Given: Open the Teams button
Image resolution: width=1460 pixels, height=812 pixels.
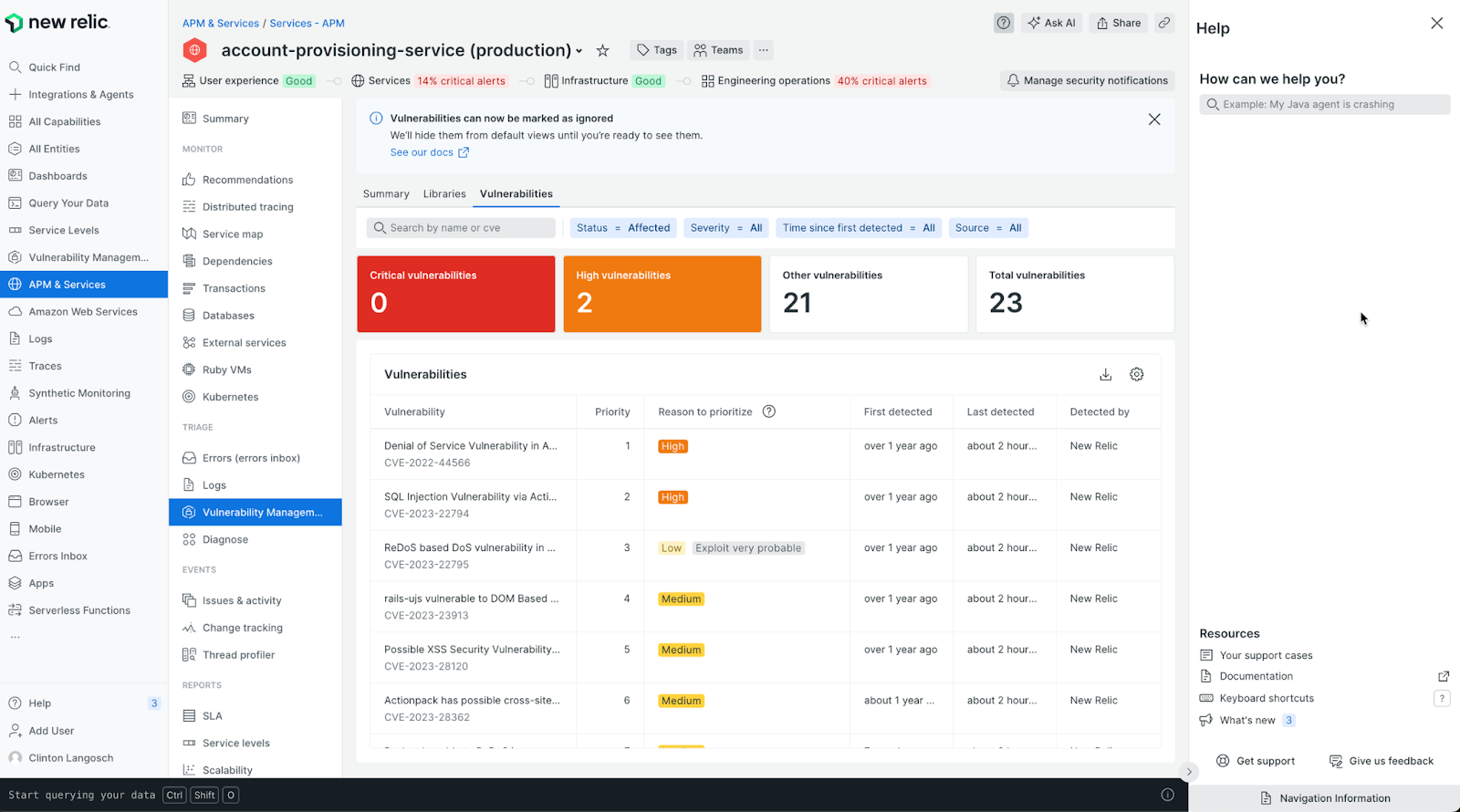Looking at the screenshot, I should (719, 50).
